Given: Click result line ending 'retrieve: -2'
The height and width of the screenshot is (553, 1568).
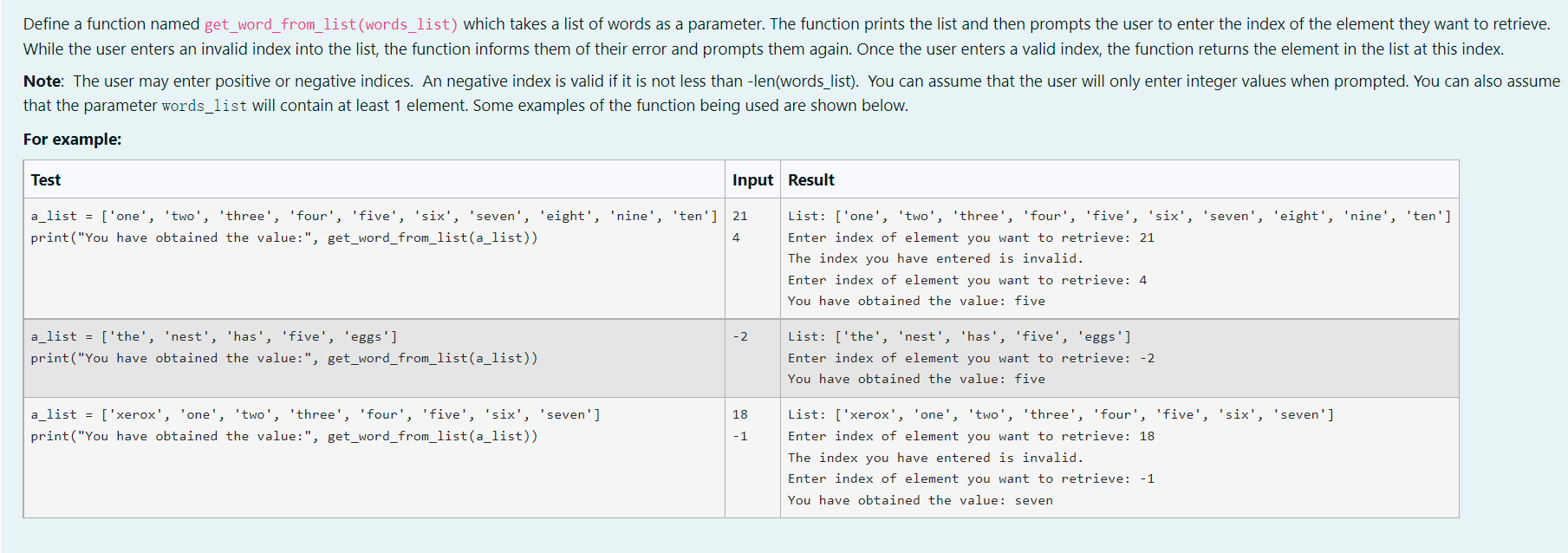Looking at the screenshot, I should pos(971,358).
